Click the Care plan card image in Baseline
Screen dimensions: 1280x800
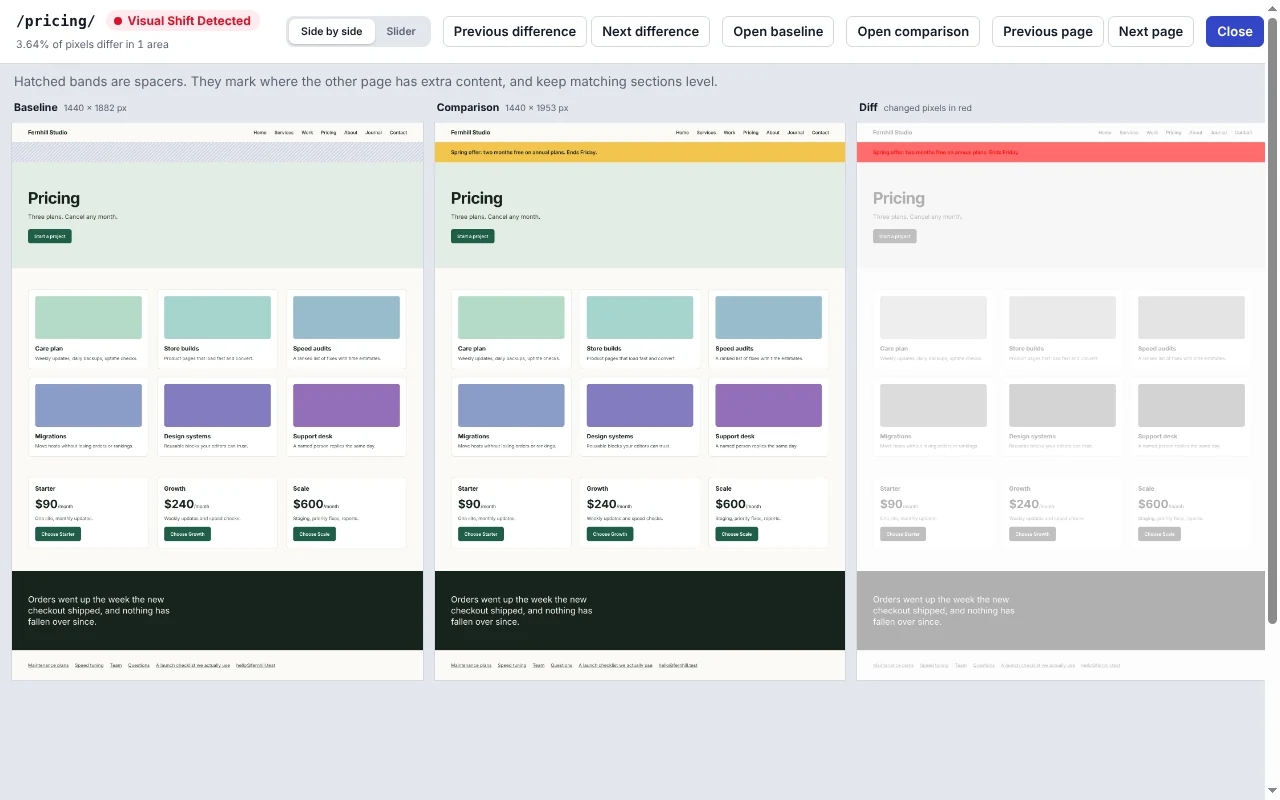88,317
